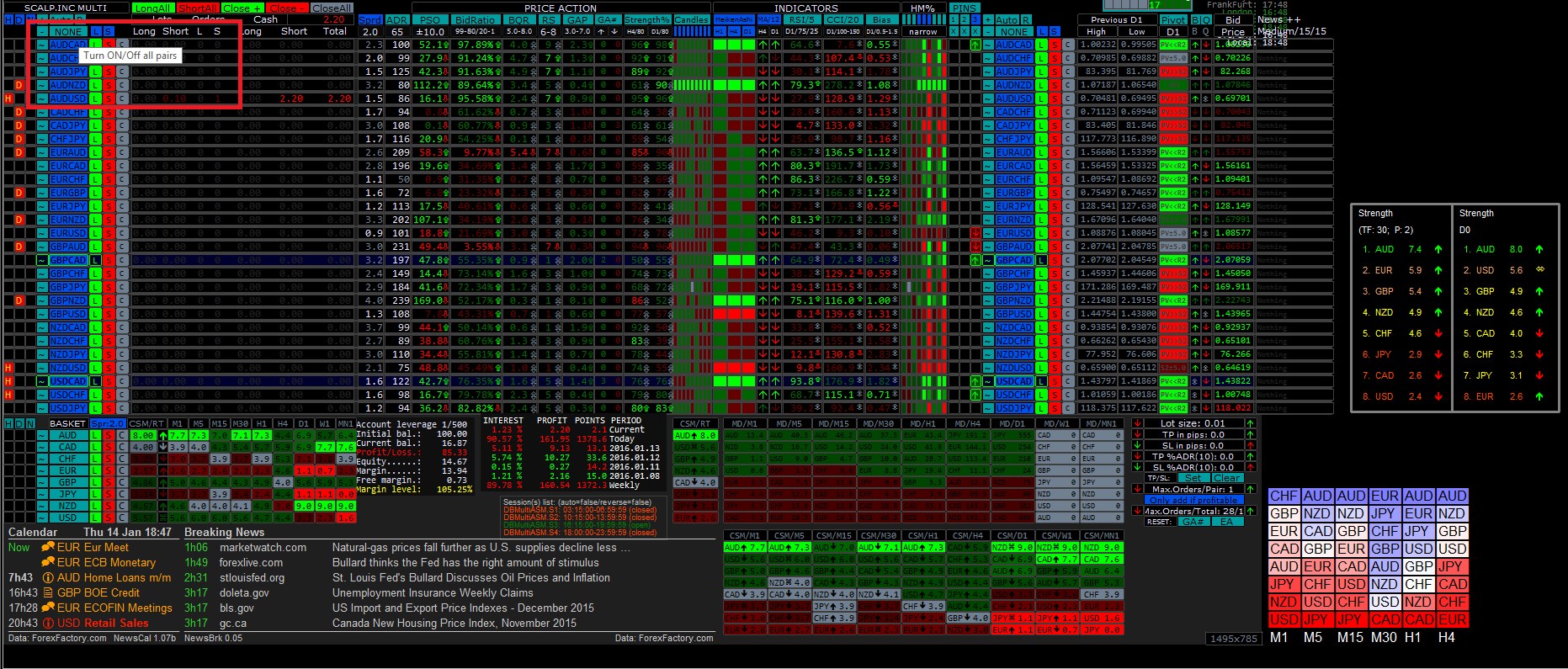Click the C icon for the AUD basket row

[x=122, y=435]
